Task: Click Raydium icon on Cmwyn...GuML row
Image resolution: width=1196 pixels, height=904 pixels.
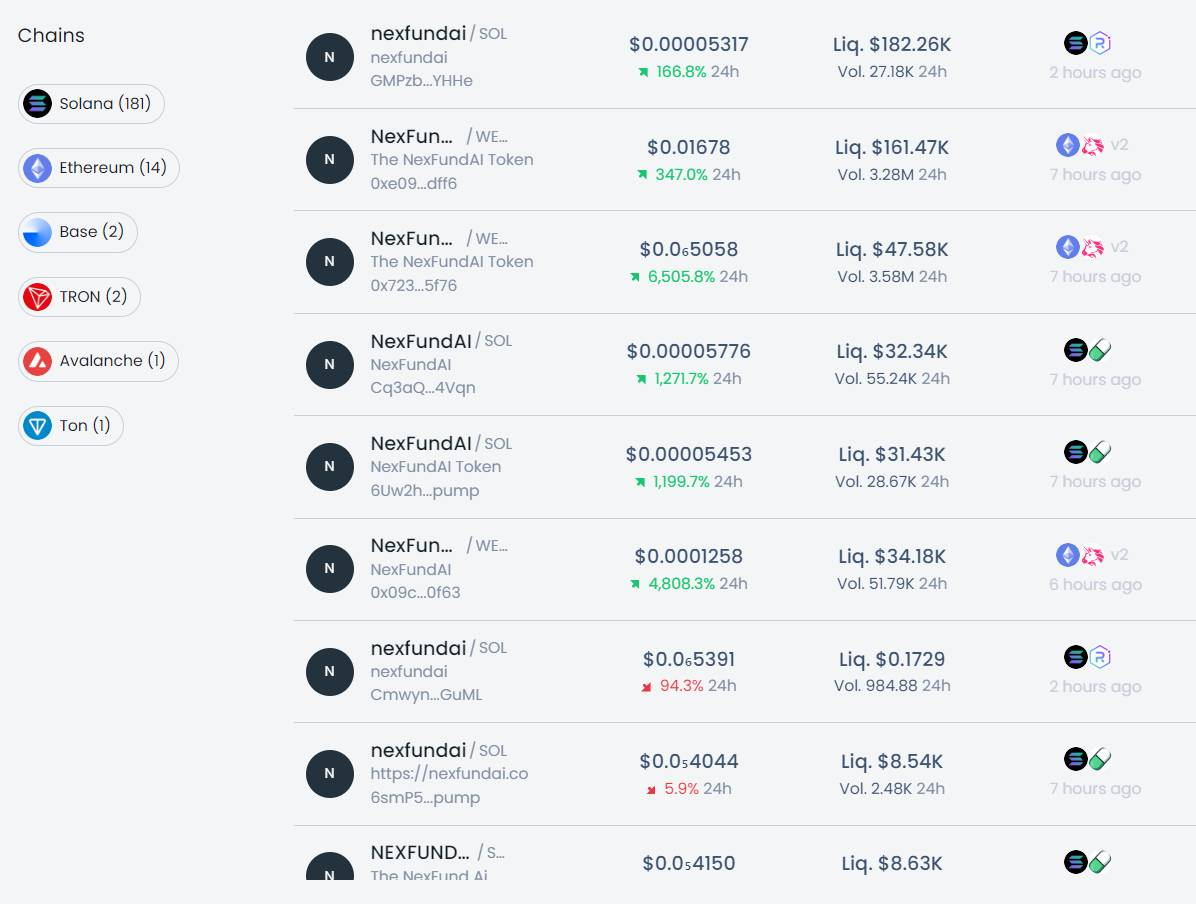Action: click(1100, 657)
